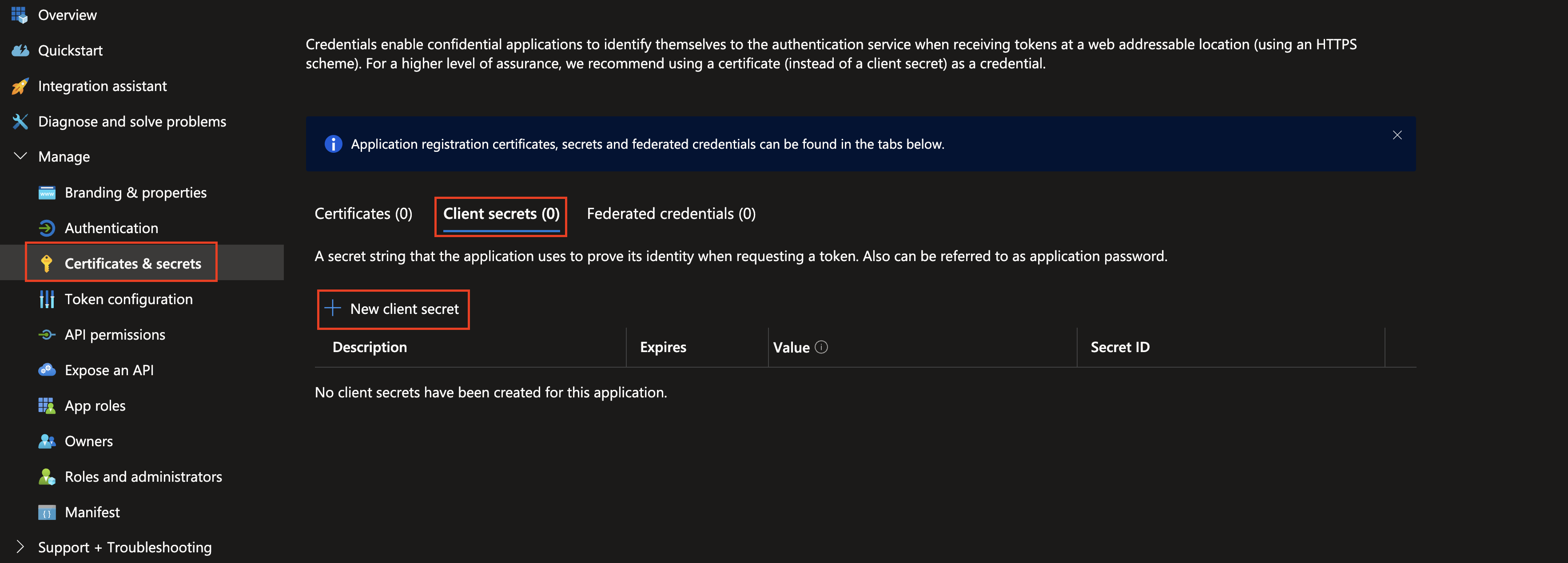Viewport: 1568px width, 563px height.
Task: Collapse the Manage section chevron
Action: 20,156
